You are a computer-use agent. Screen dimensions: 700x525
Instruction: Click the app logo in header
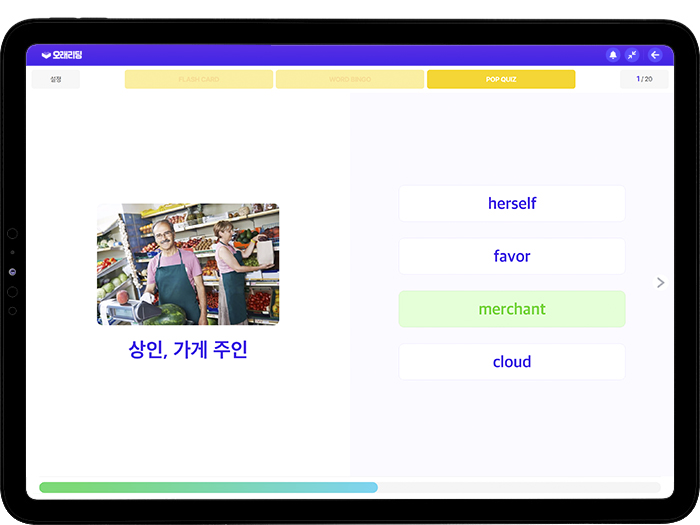pyautogui.click(x=62, y=55)
